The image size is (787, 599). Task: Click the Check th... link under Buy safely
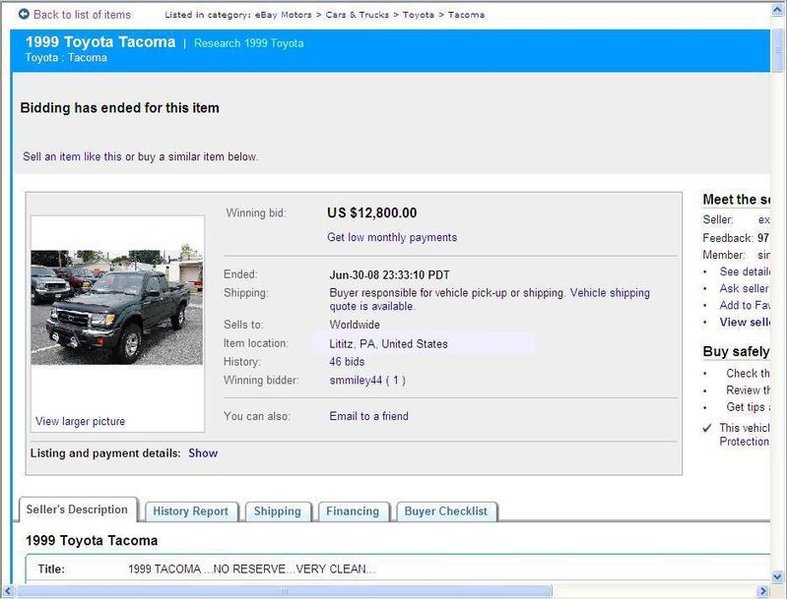pyautogui.click(x=748, y=374)
